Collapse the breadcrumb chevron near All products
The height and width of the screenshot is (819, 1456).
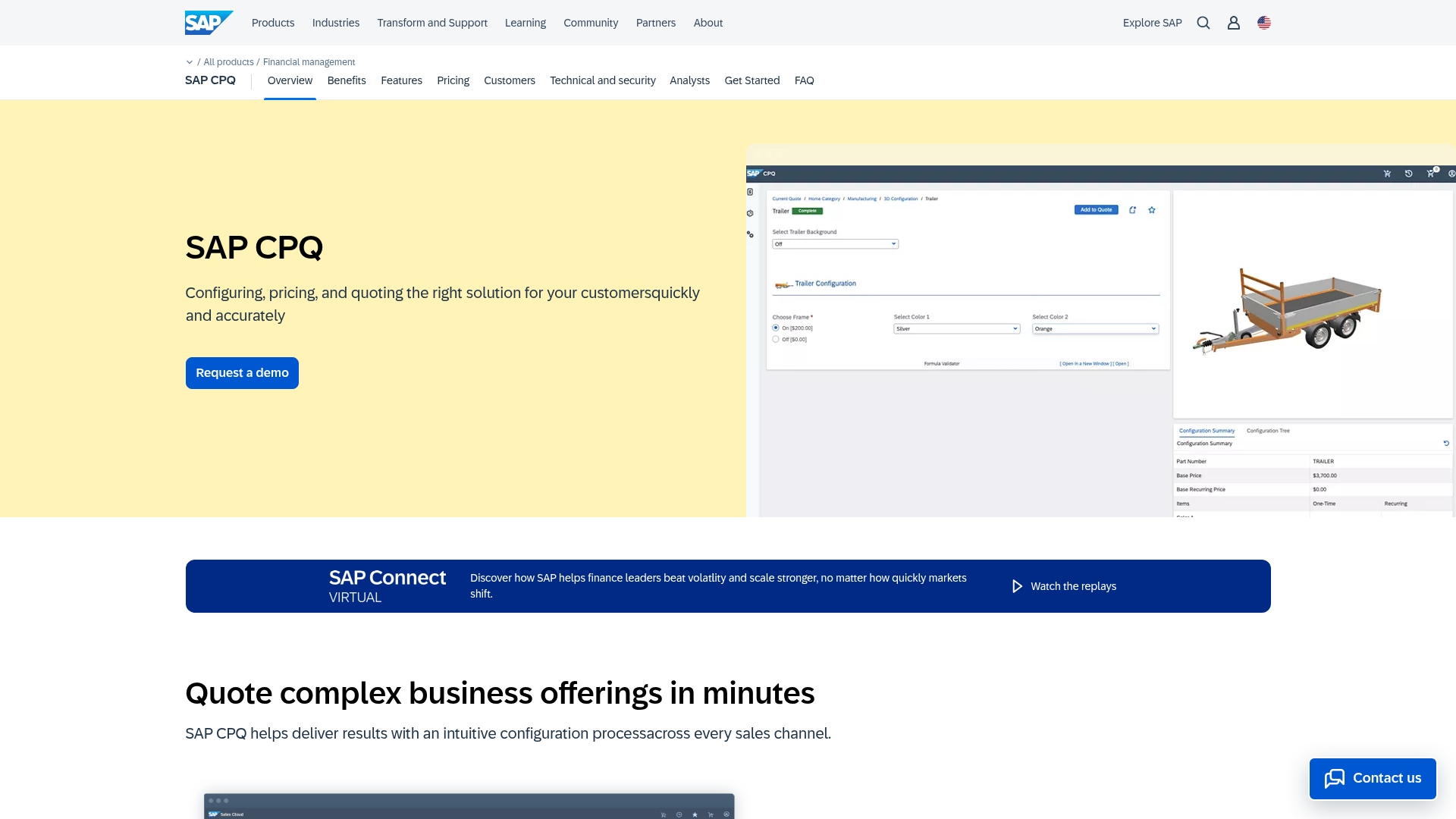click(x=188, y=61)
